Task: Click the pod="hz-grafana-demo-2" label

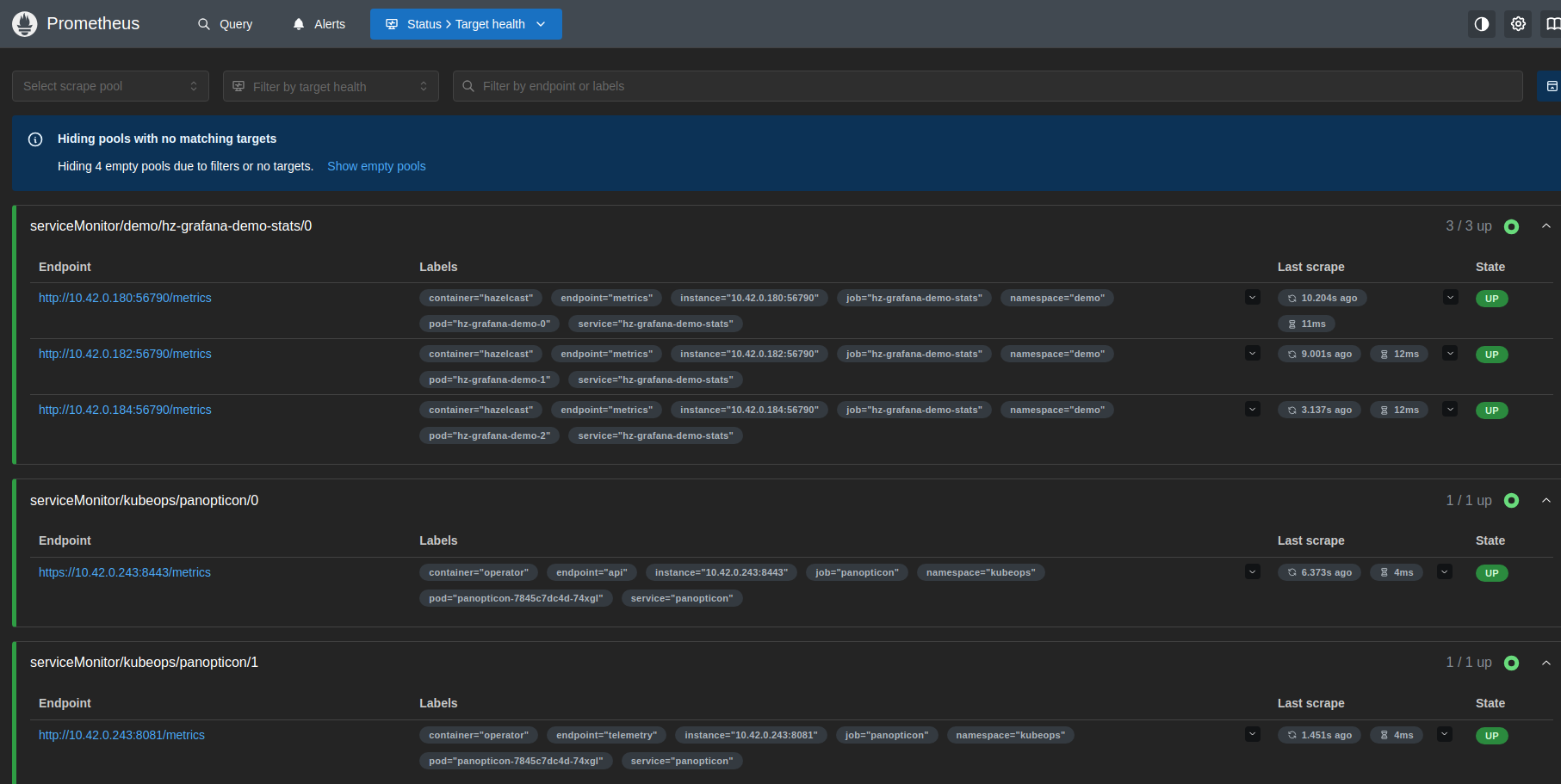Action: pos(490,435)
